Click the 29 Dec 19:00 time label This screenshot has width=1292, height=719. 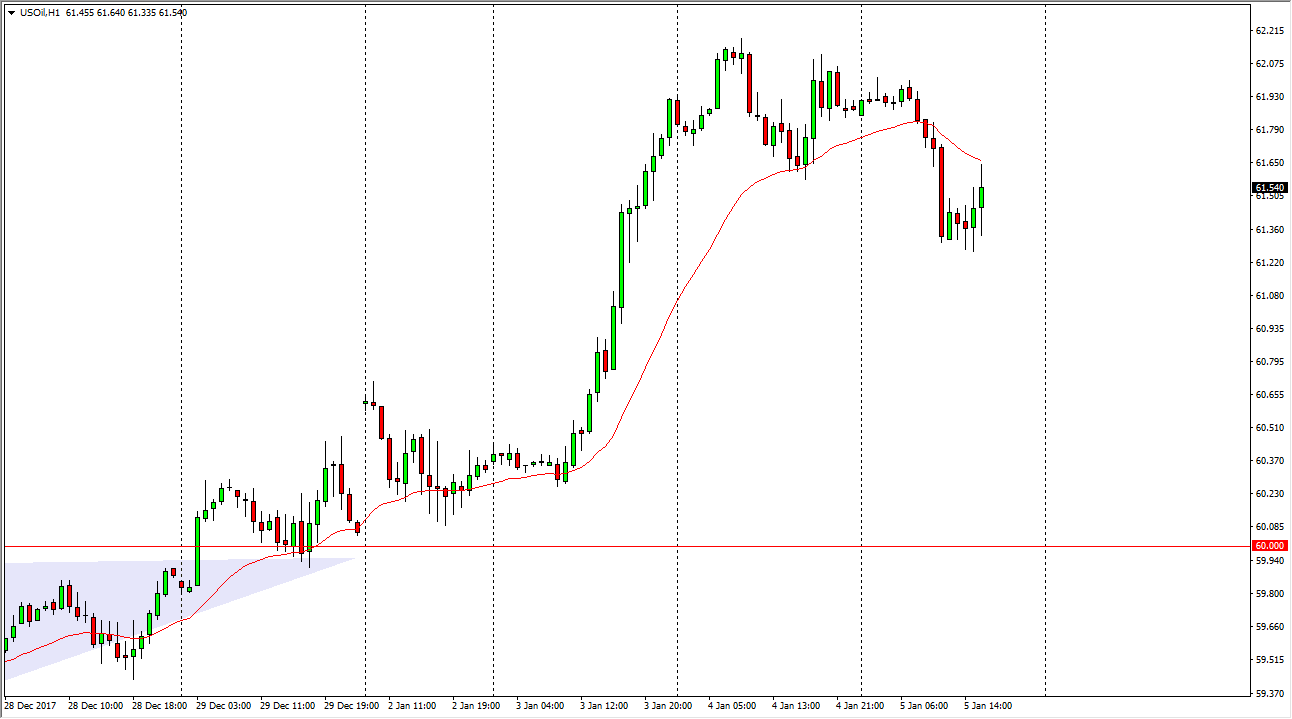[350, 706]
